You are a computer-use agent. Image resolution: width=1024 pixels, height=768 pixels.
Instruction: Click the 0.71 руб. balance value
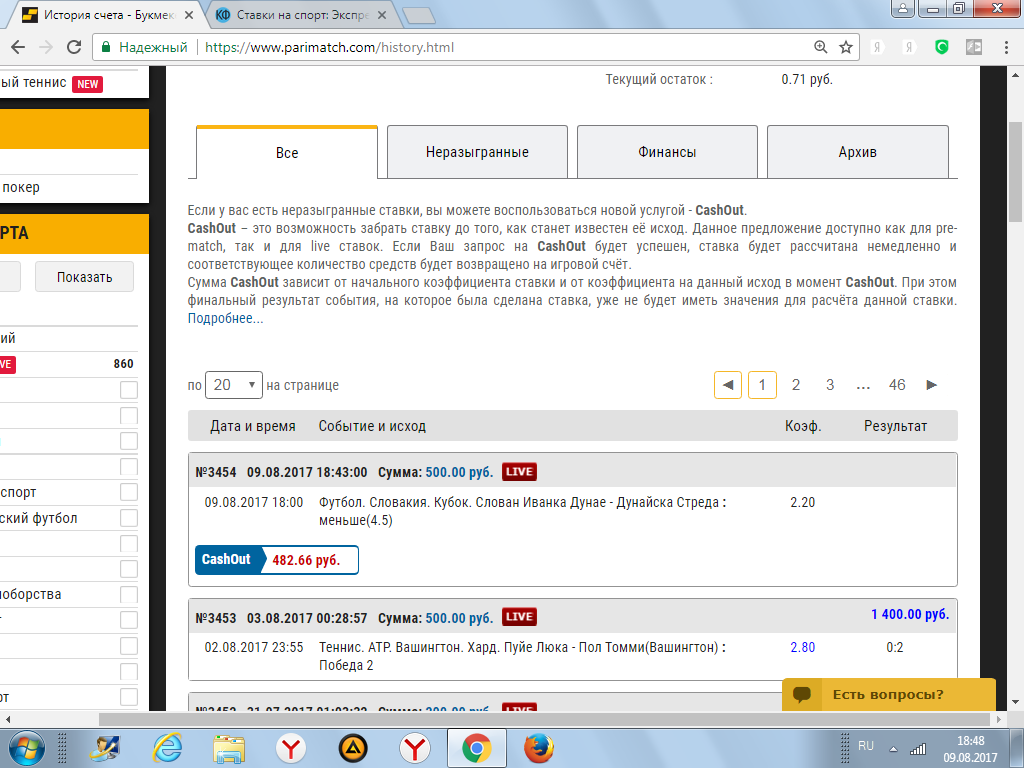click(x=807, y=80)
